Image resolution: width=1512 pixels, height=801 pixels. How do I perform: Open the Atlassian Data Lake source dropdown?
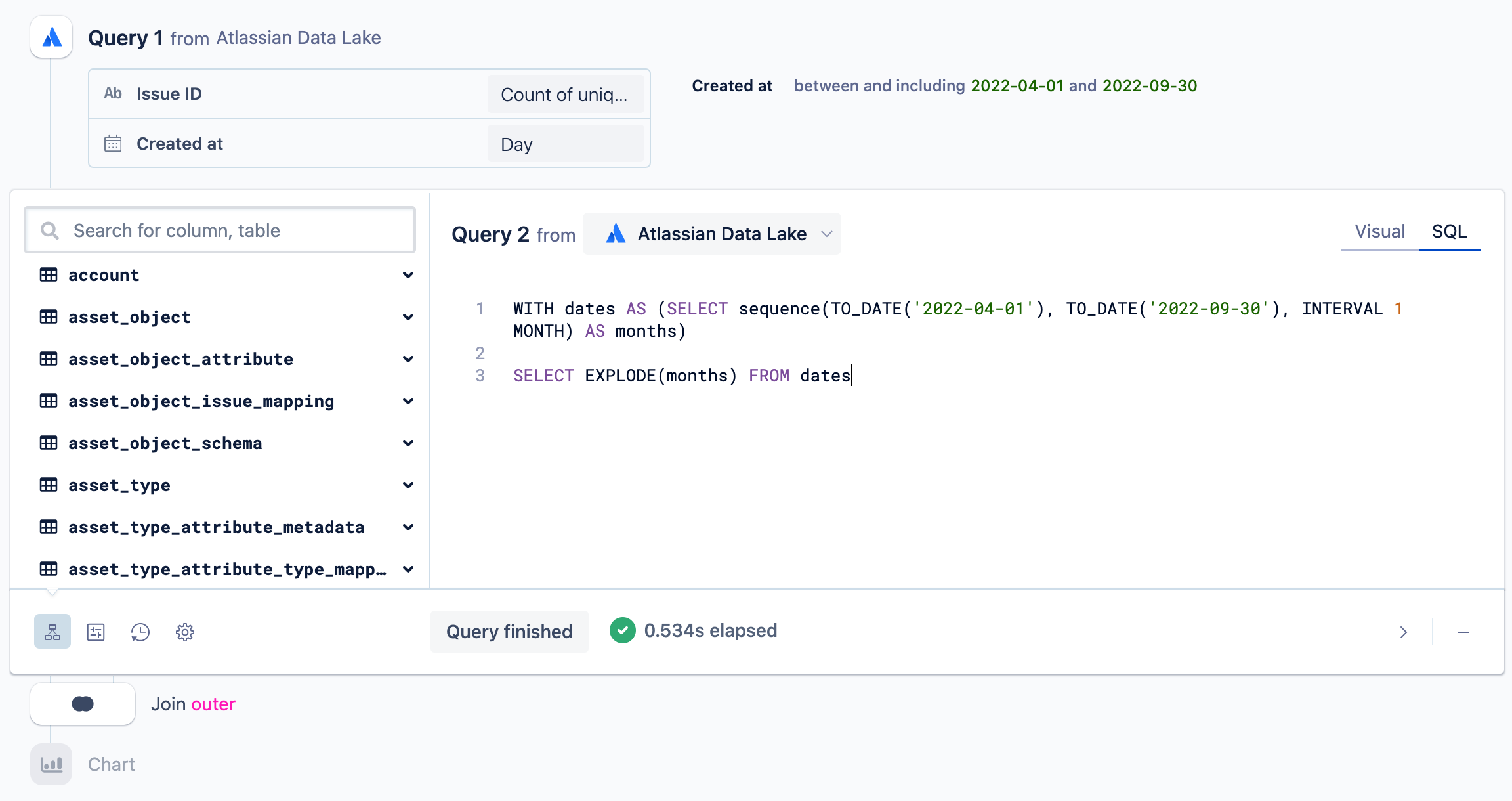pos(712,234)
